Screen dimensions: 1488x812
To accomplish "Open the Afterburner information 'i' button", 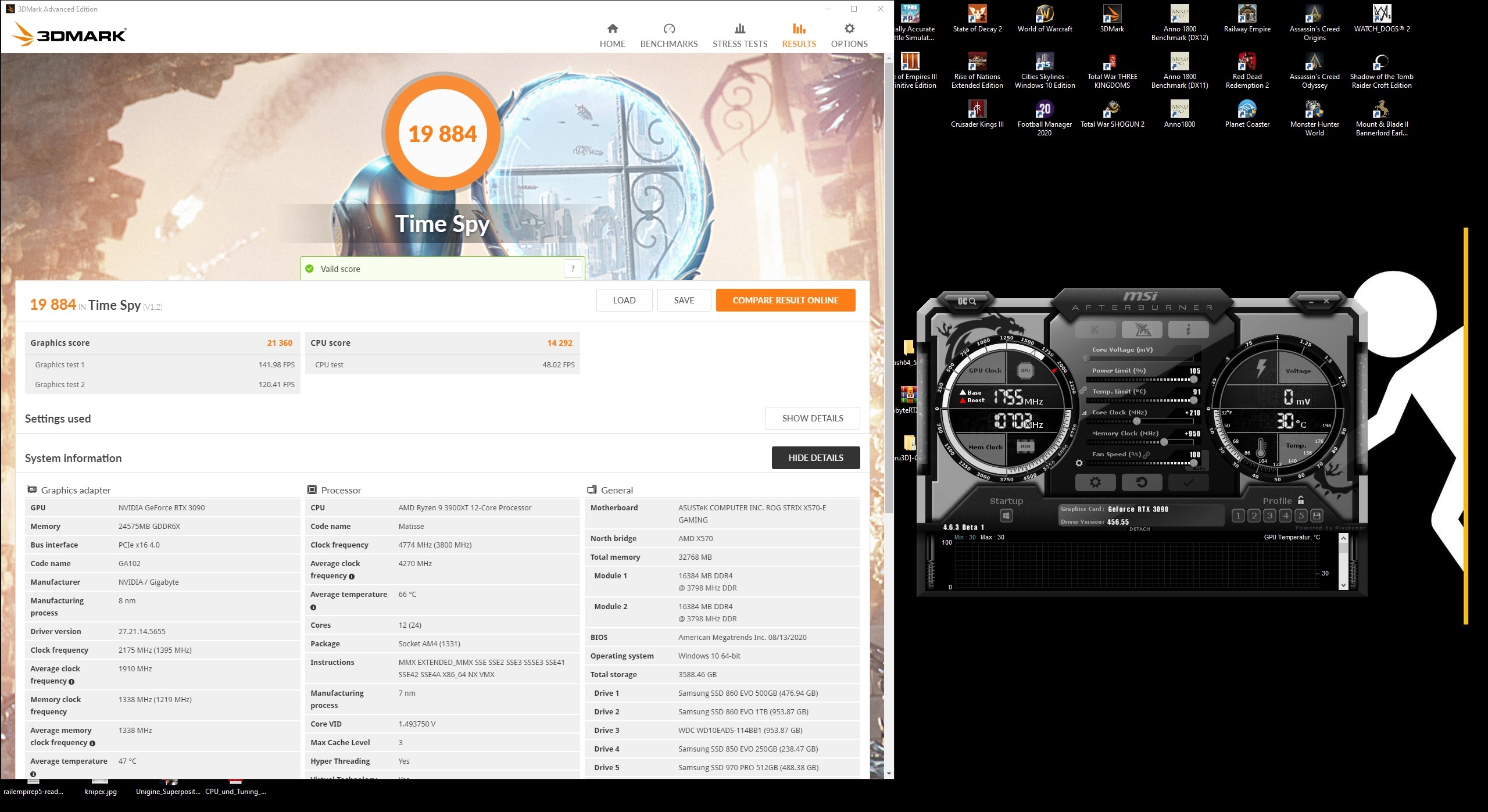I will (x=1188, y=330).
